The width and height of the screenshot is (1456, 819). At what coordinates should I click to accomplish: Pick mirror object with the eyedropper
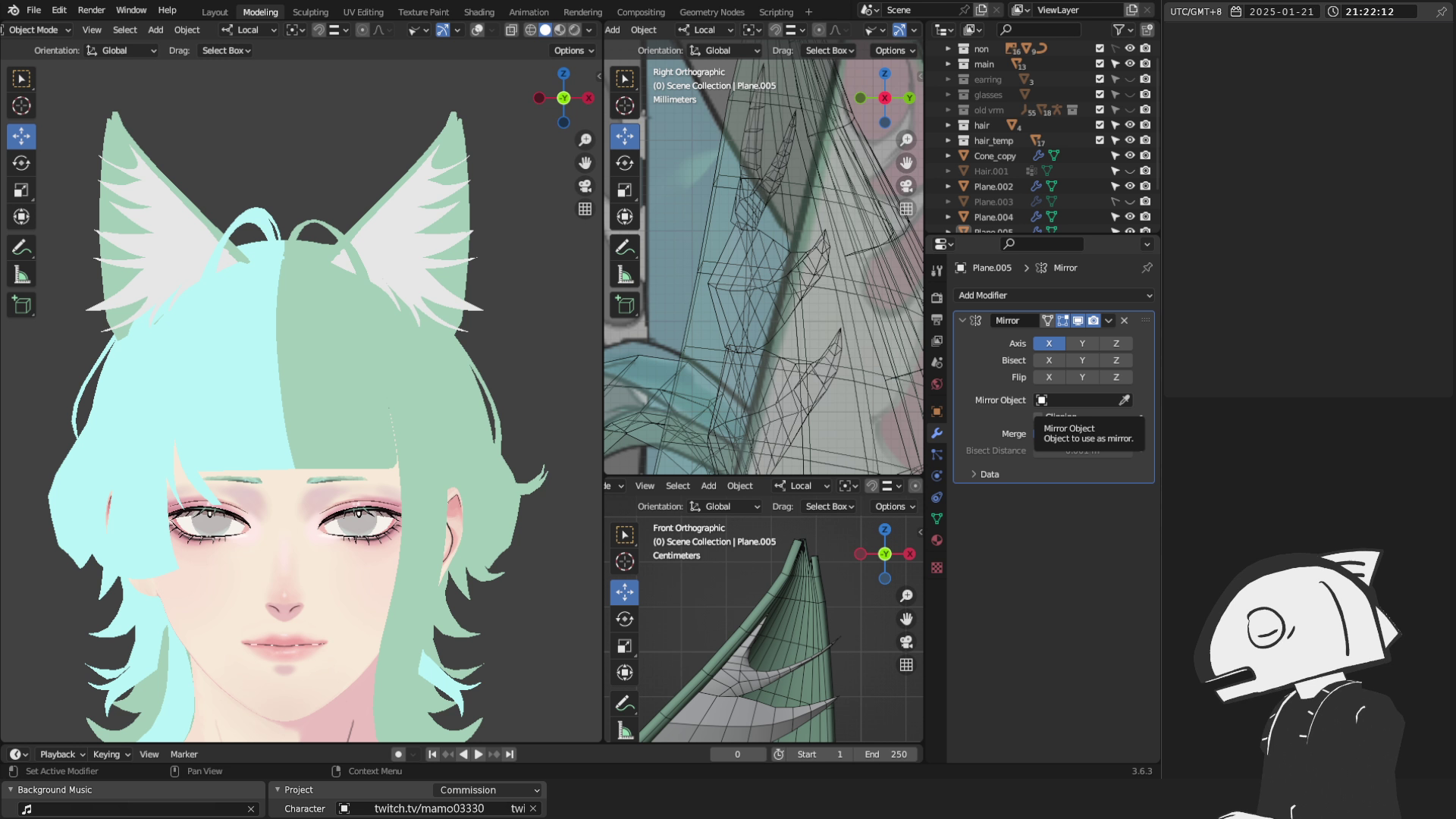(x=1124, y=400)
